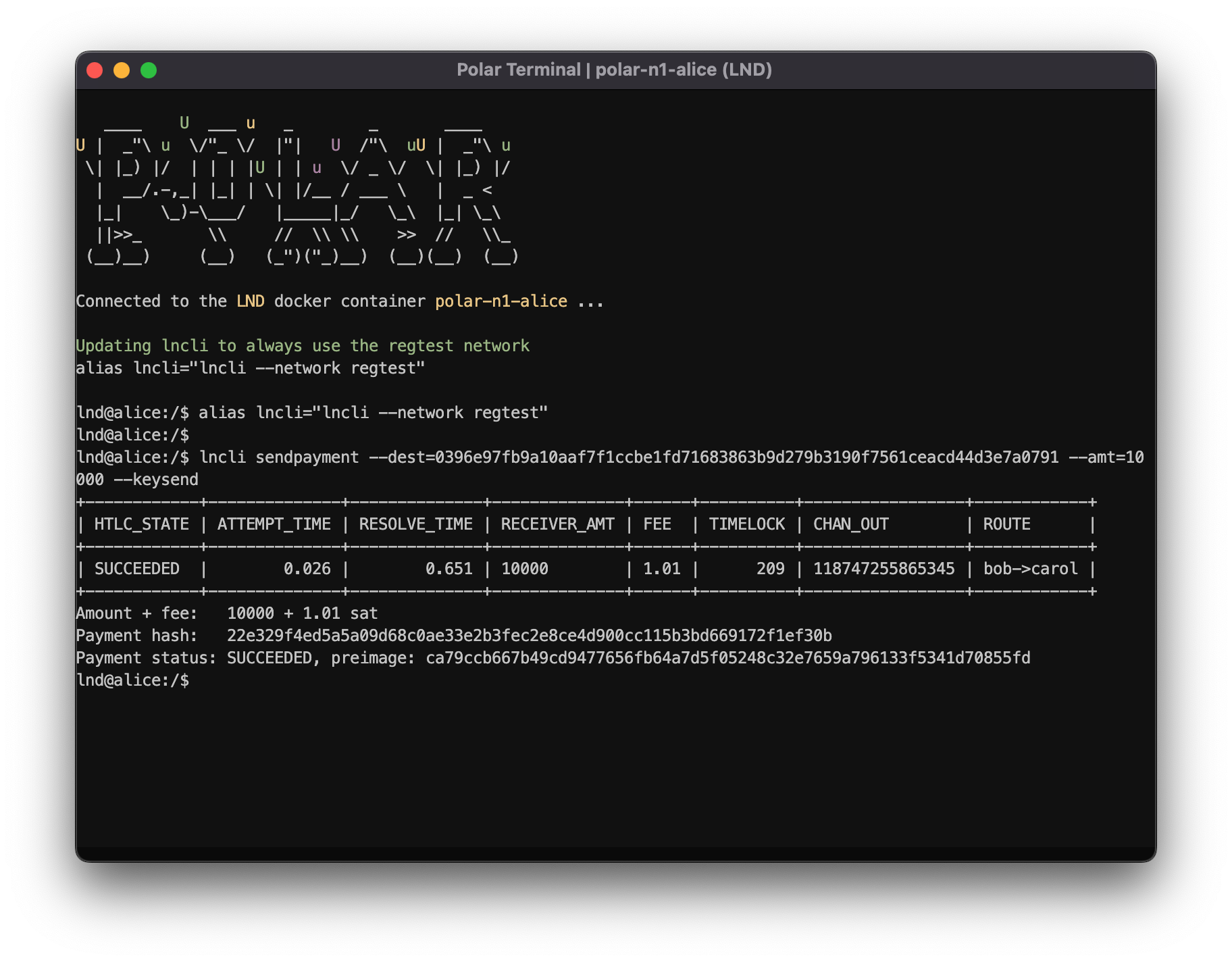The height and width of the screenshot is (962, 1232).
Task: Click the CHAN_OUT column header
Action: (x=851, y=524)
